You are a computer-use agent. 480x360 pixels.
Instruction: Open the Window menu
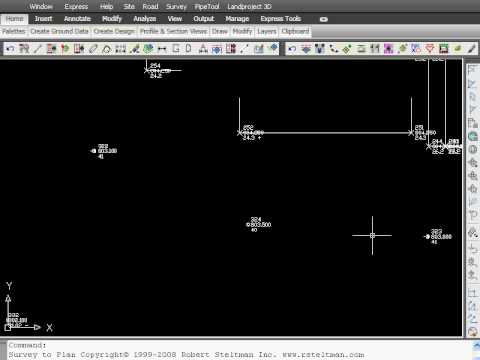pos(41,6)
